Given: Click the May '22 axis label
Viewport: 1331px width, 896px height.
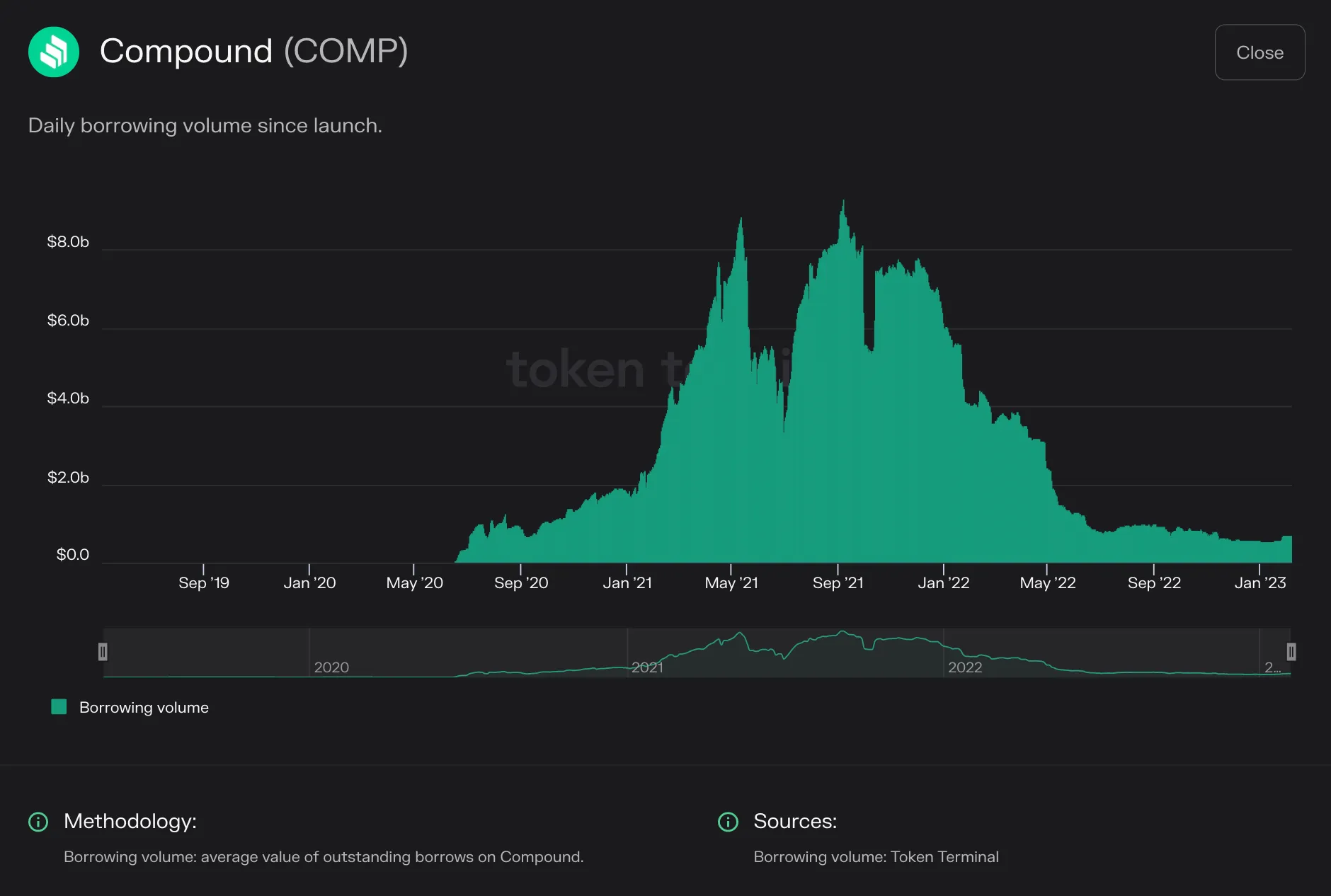Looking at the screenshot, I should [1048, 582].
